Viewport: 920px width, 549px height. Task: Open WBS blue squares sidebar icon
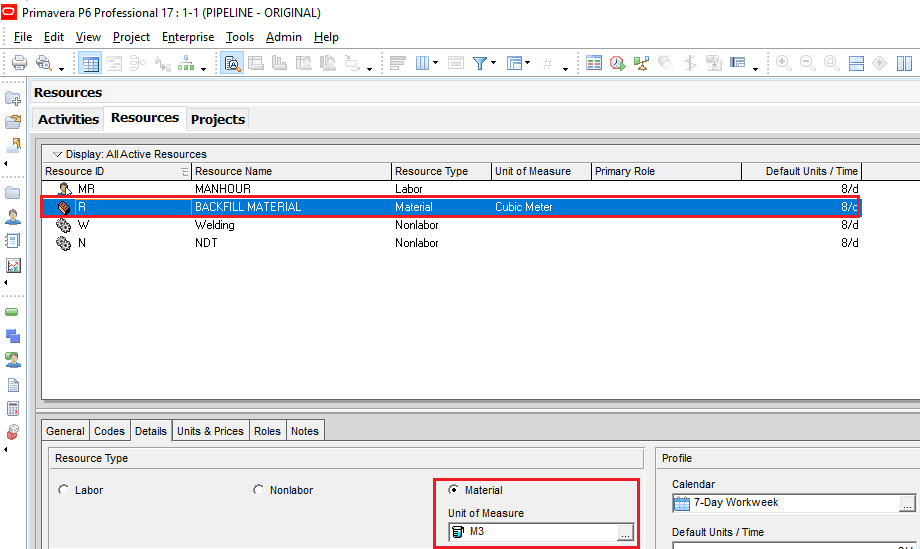[12, 336]
